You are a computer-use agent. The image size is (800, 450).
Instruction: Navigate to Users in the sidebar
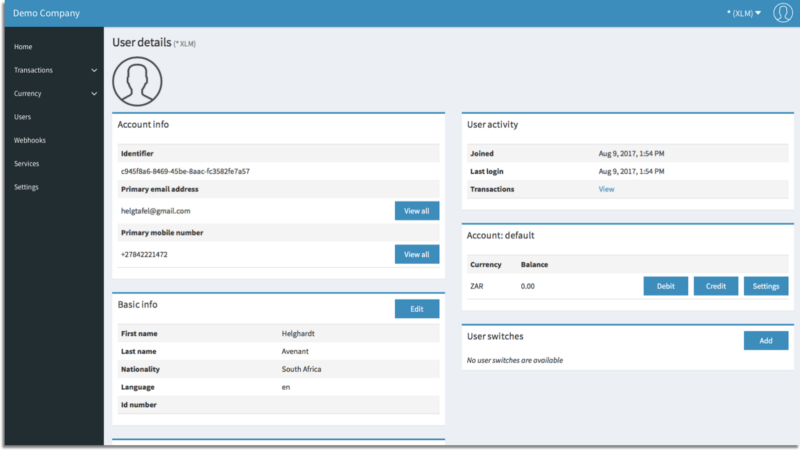[x=22, y=117]
